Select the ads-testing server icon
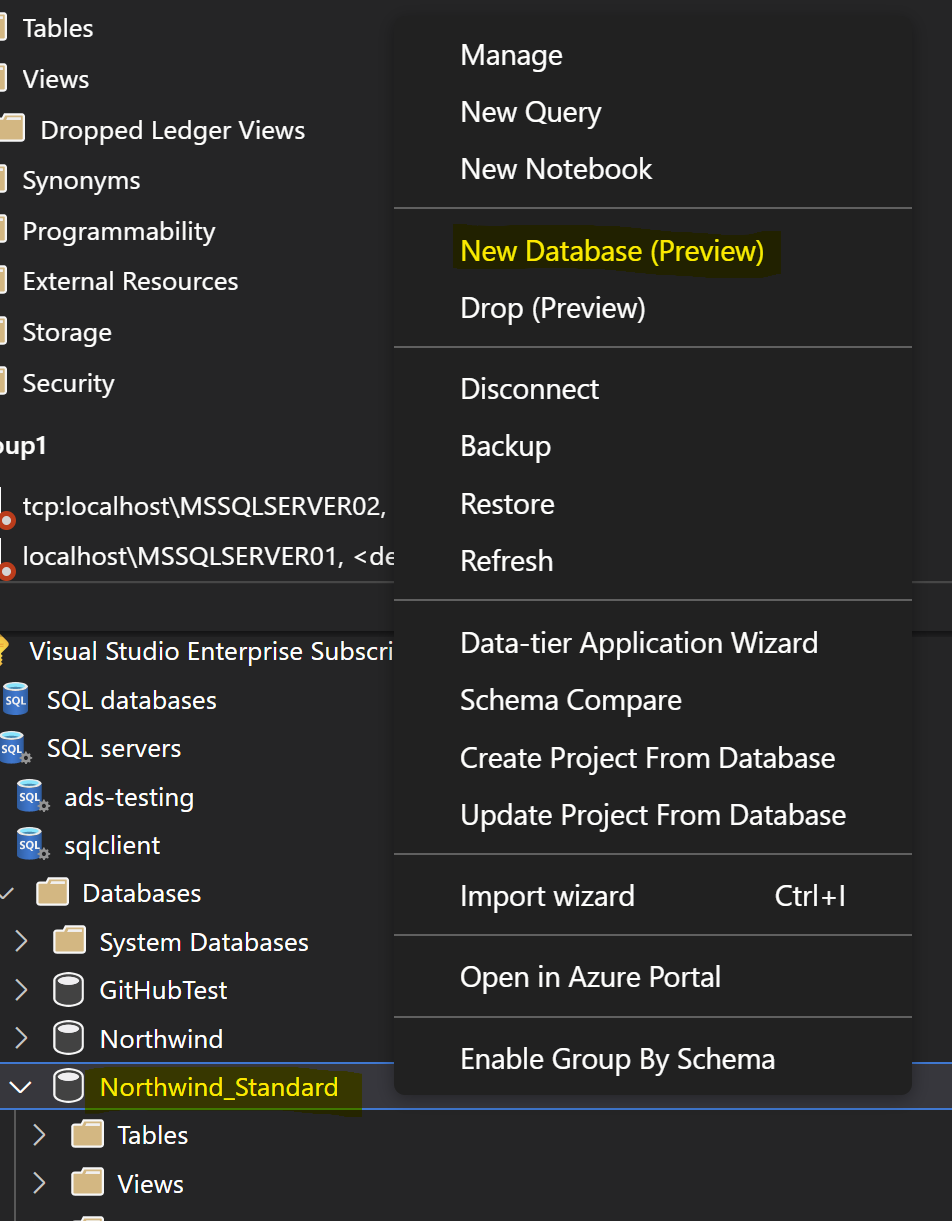 [31, 796]
